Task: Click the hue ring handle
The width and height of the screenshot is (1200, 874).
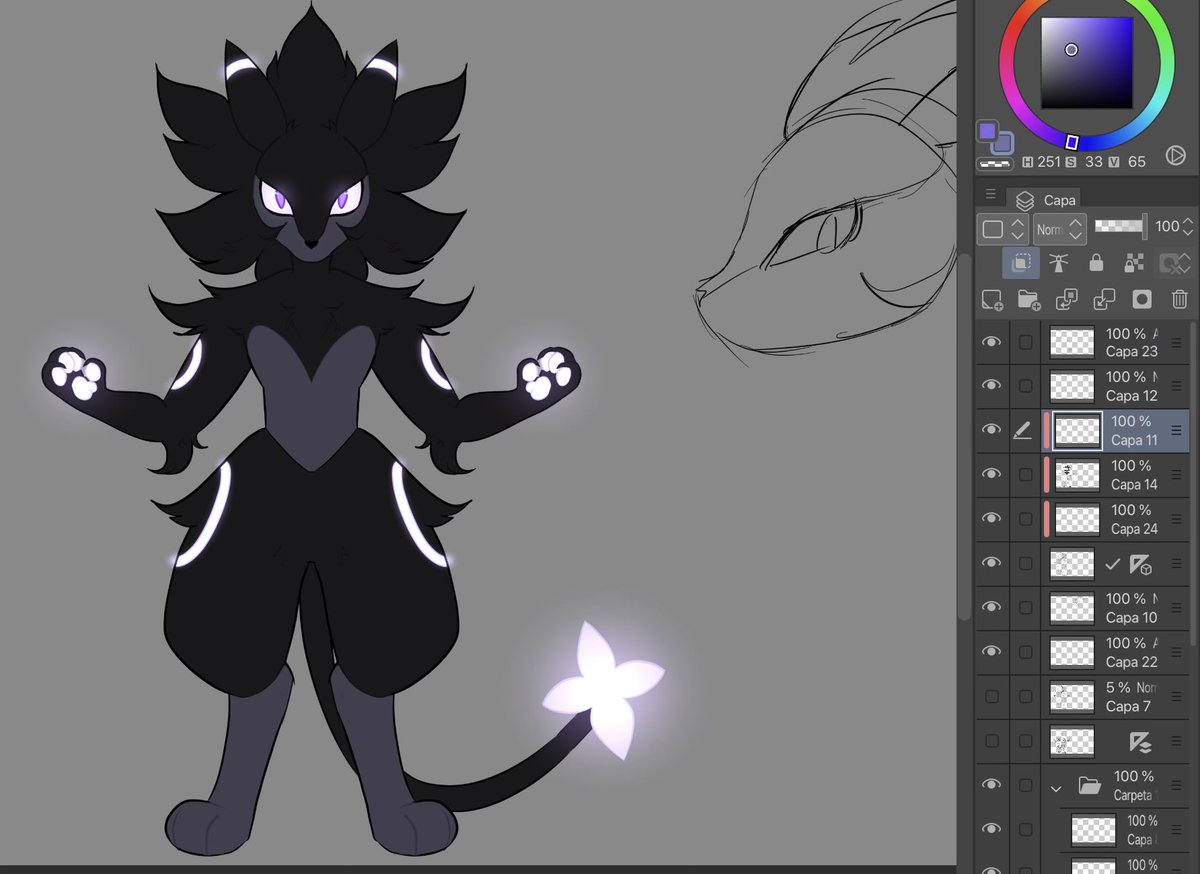Action: [x=1071, y=142]
